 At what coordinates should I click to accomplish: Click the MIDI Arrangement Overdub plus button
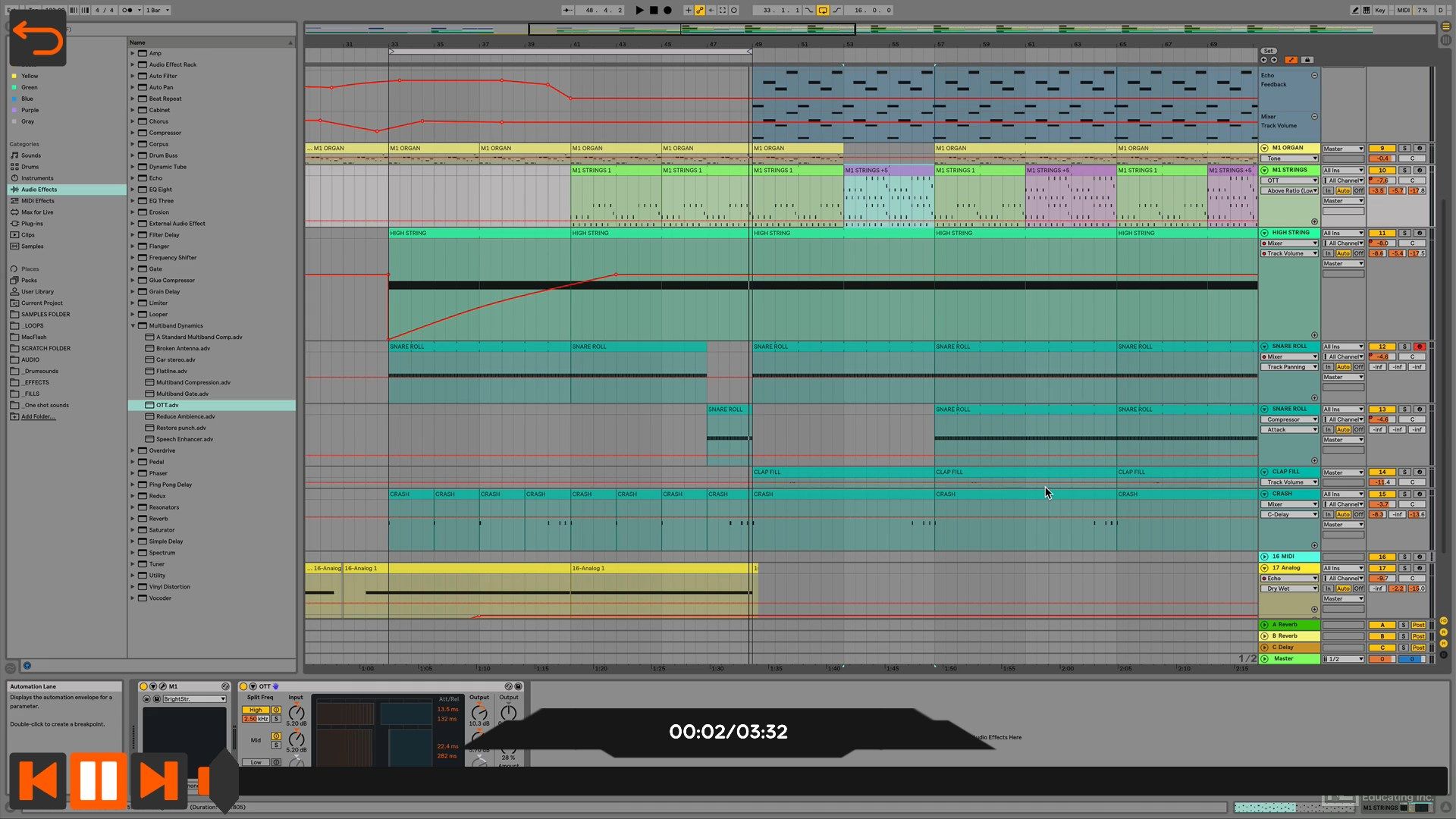688,10
